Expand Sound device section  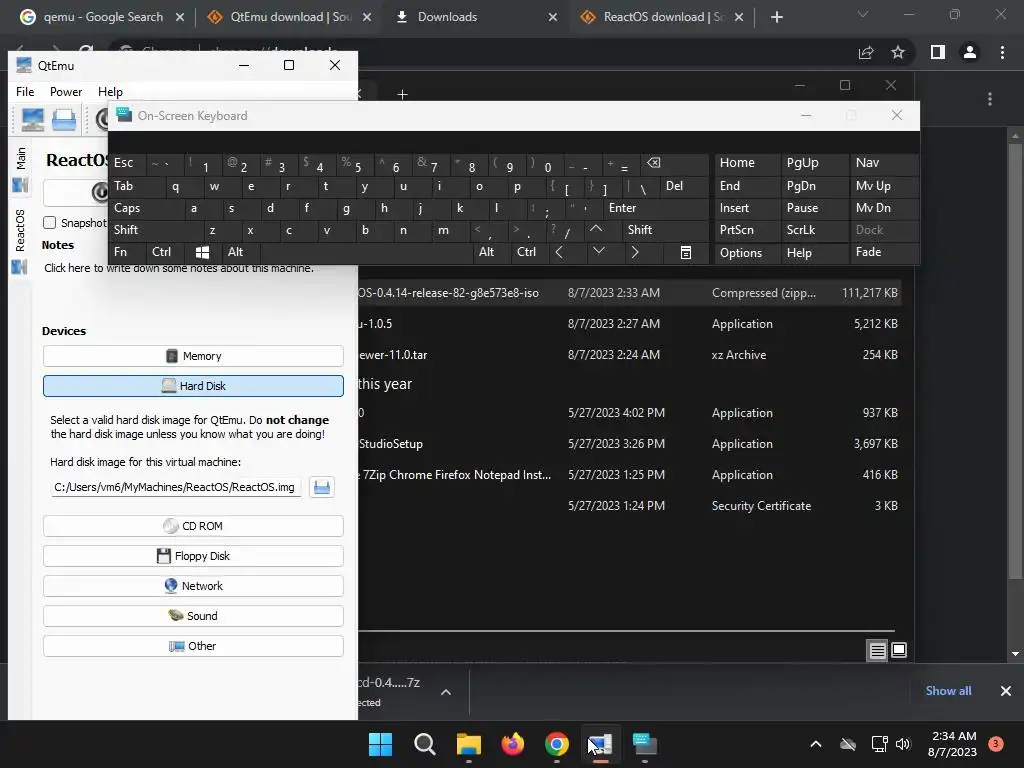pos(193,616)
